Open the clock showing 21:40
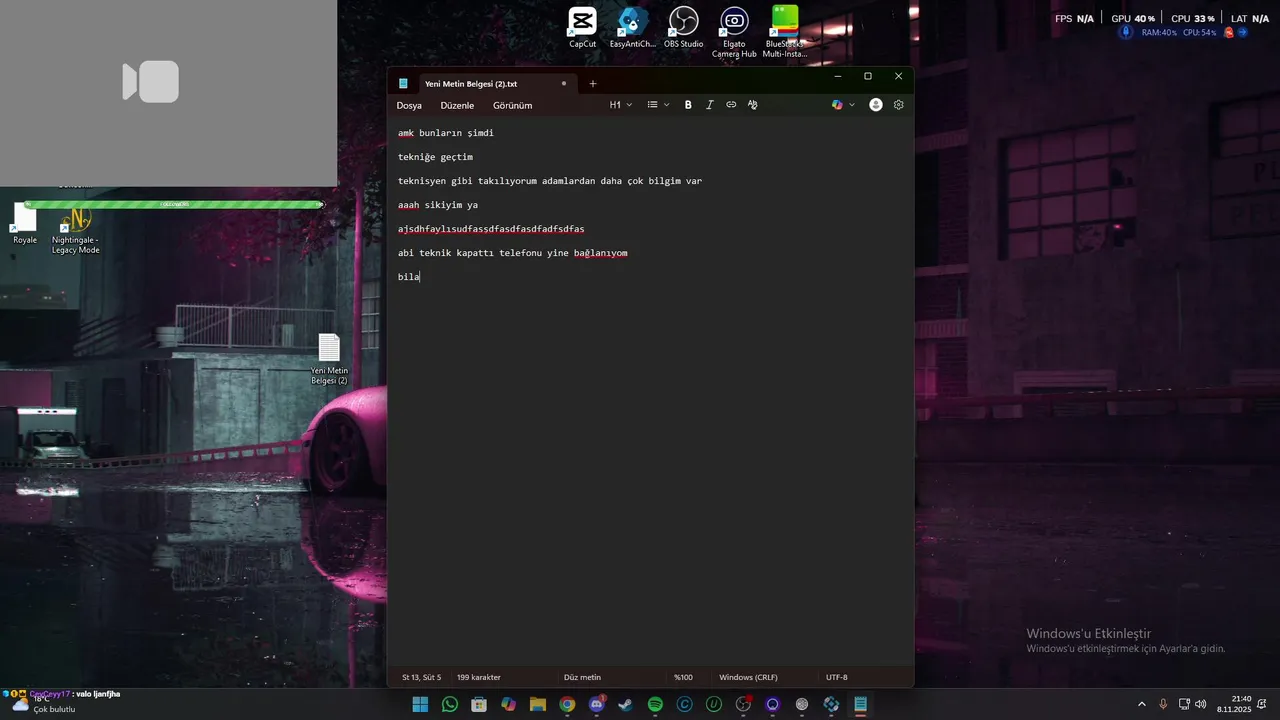1280x720 pixels. (1234, 704)
